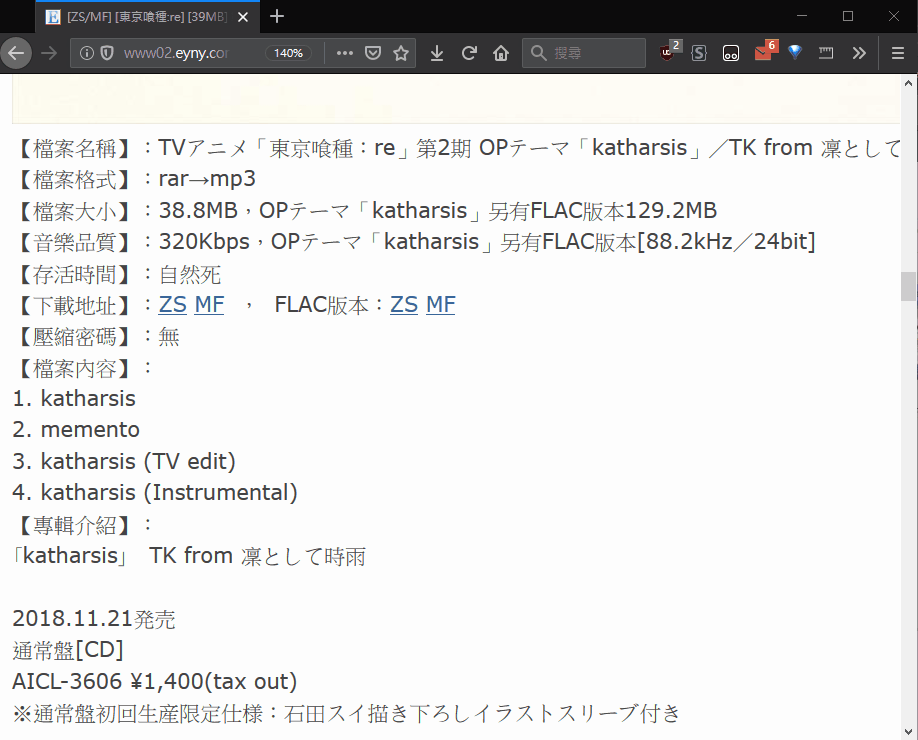Screen dimensions: 918x740
Task: Go back to the previous page
Action: point(16,53)
